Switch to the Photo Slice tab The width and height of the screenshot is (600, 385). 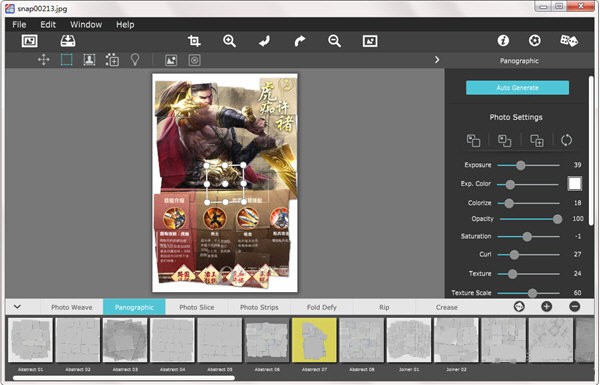coord(197,307)
